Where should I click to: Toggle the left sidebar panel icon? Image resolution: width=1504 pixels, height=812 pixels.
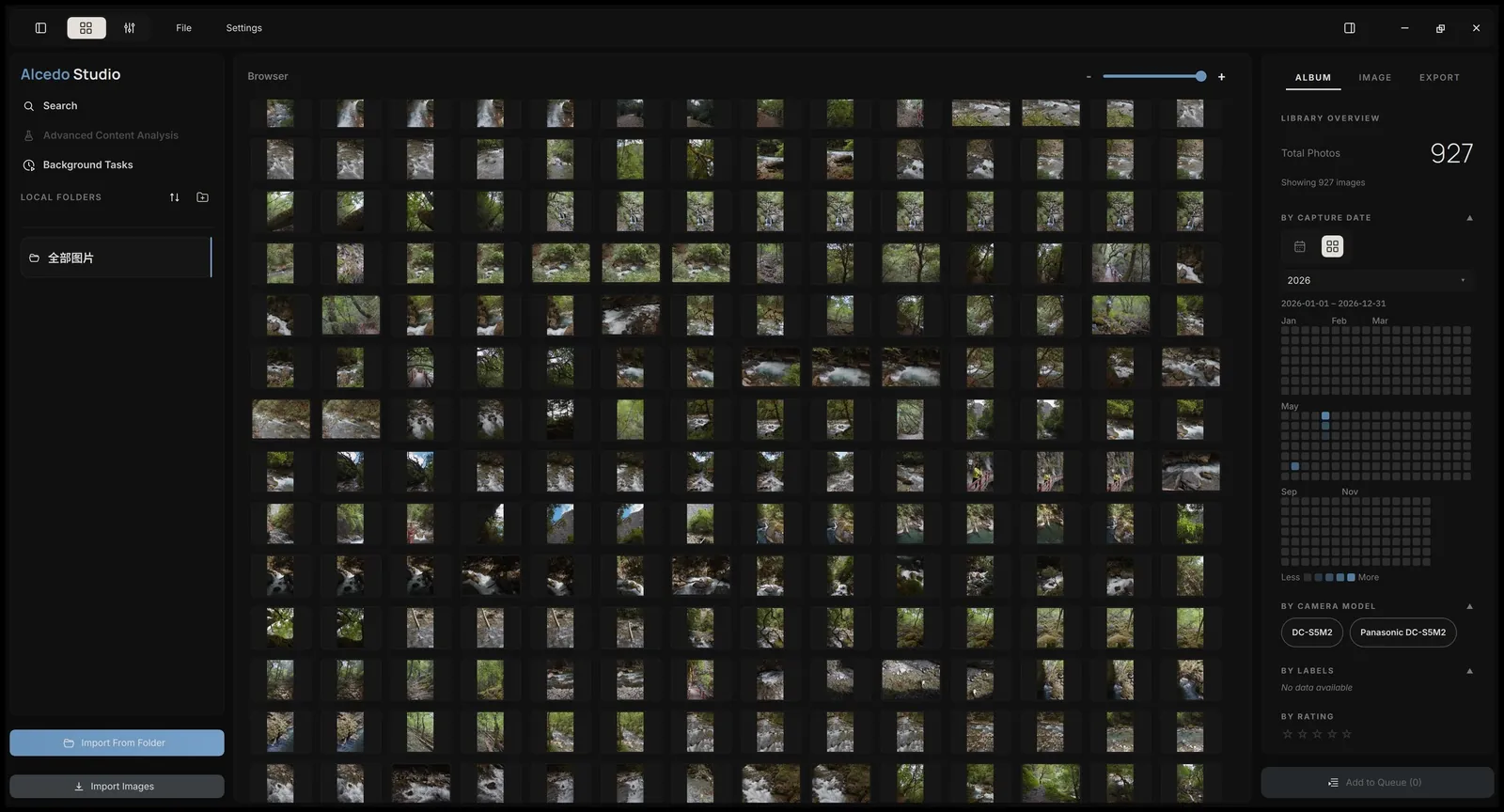click(40, 28)
